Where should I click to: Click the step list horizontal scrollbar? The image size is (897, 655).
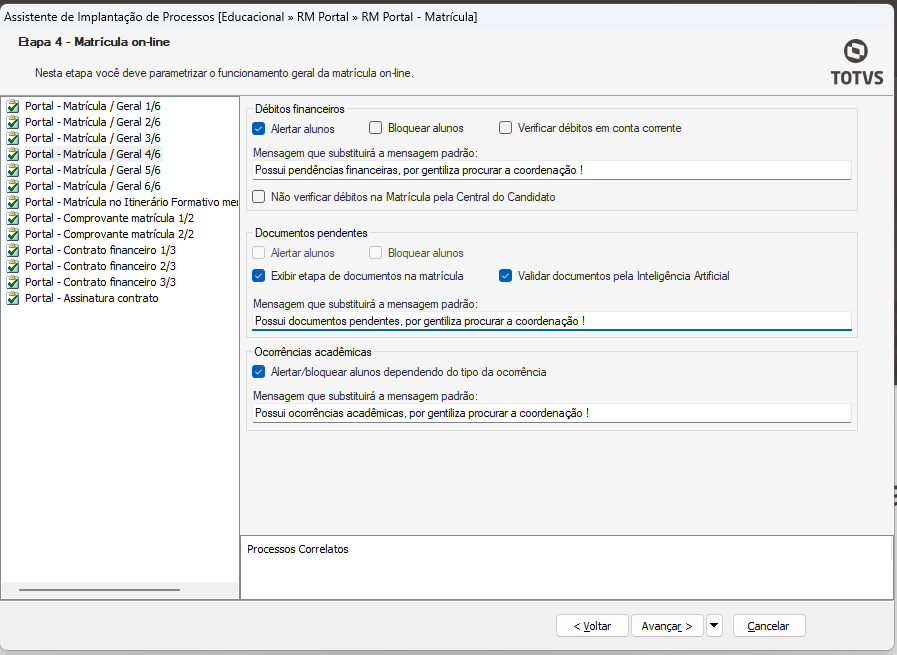point(99,590)
